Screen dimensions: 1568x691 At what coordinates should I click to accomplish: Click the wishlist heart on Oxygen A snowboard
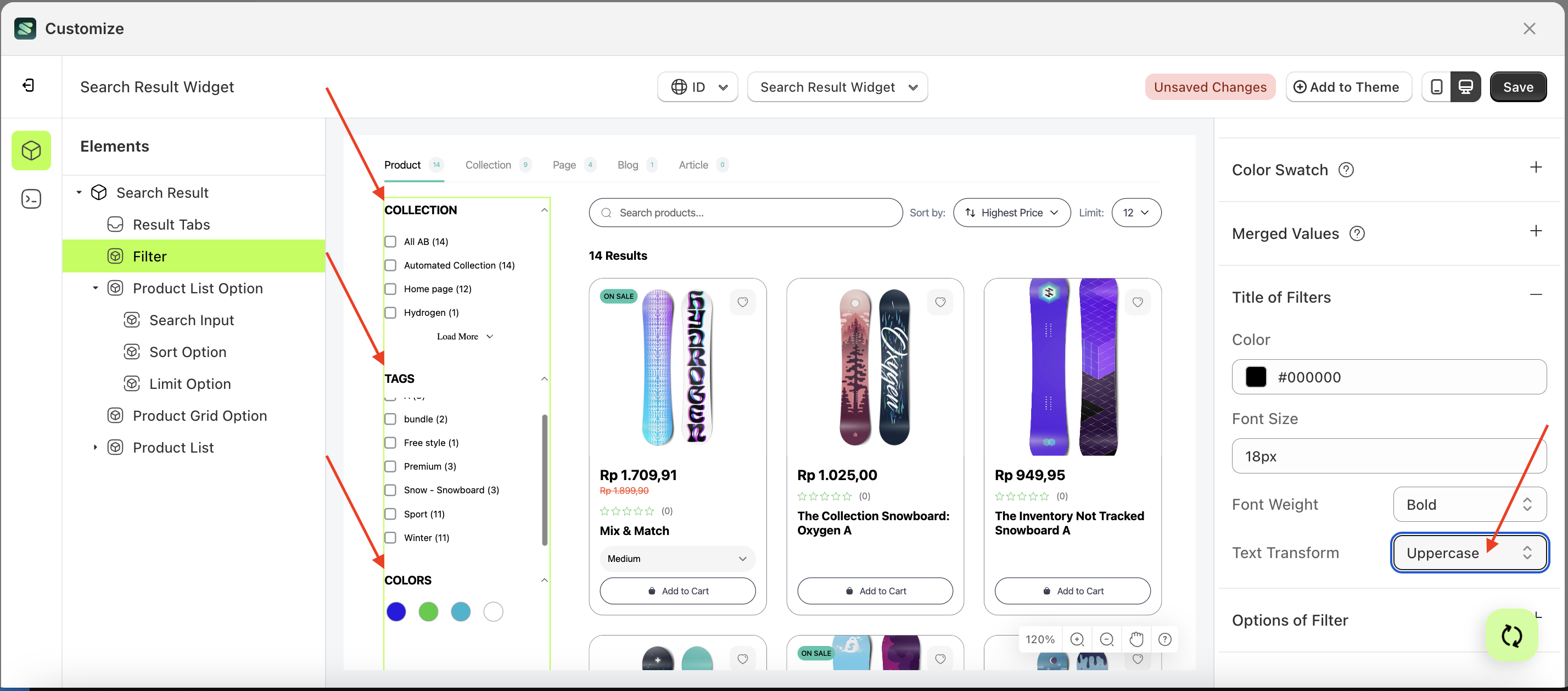940,302
